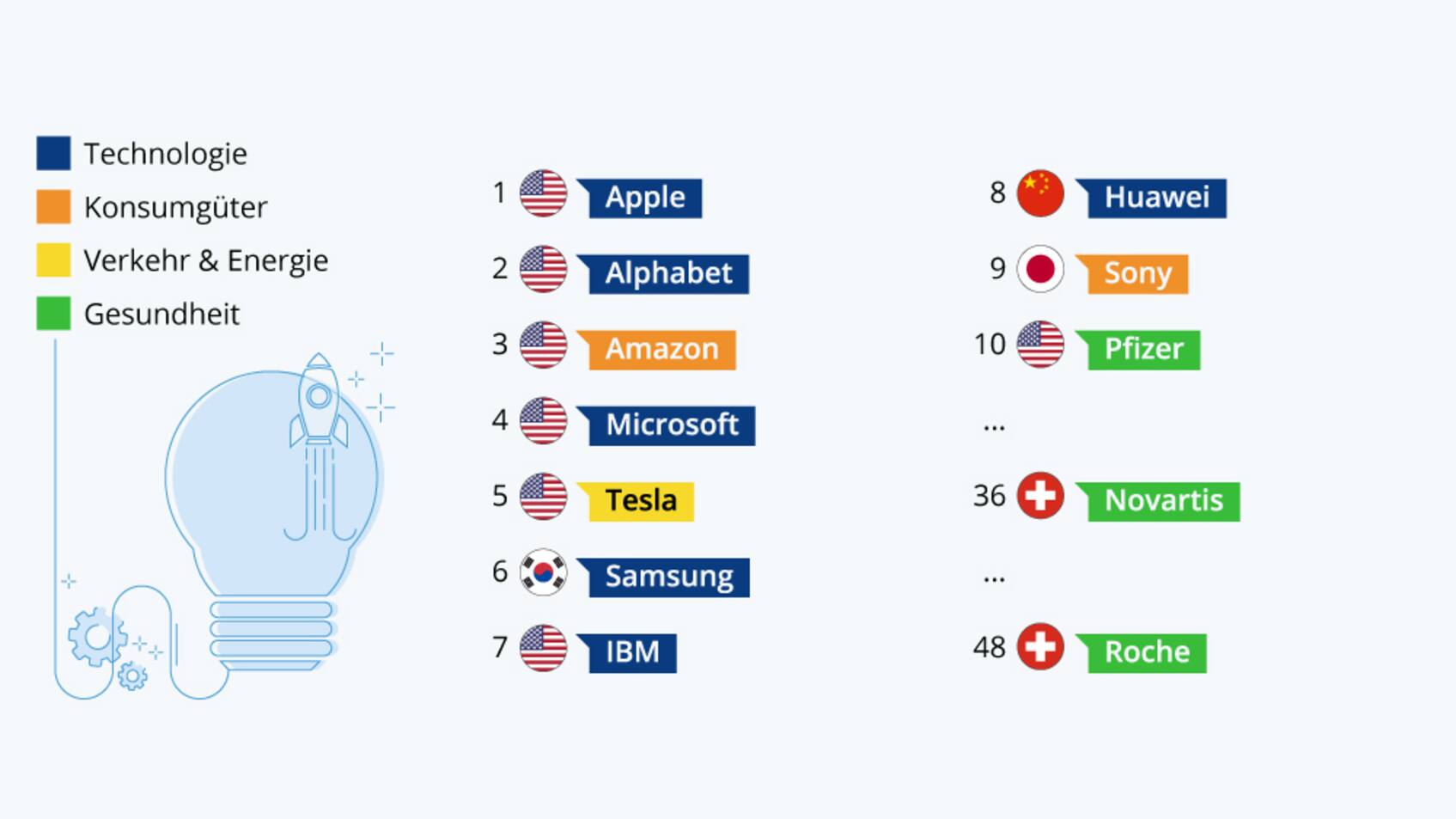This screenshot has height=819, width=1456.
Task: Click the Chinese flag next to Huawei
Action: click(1040, 193)
